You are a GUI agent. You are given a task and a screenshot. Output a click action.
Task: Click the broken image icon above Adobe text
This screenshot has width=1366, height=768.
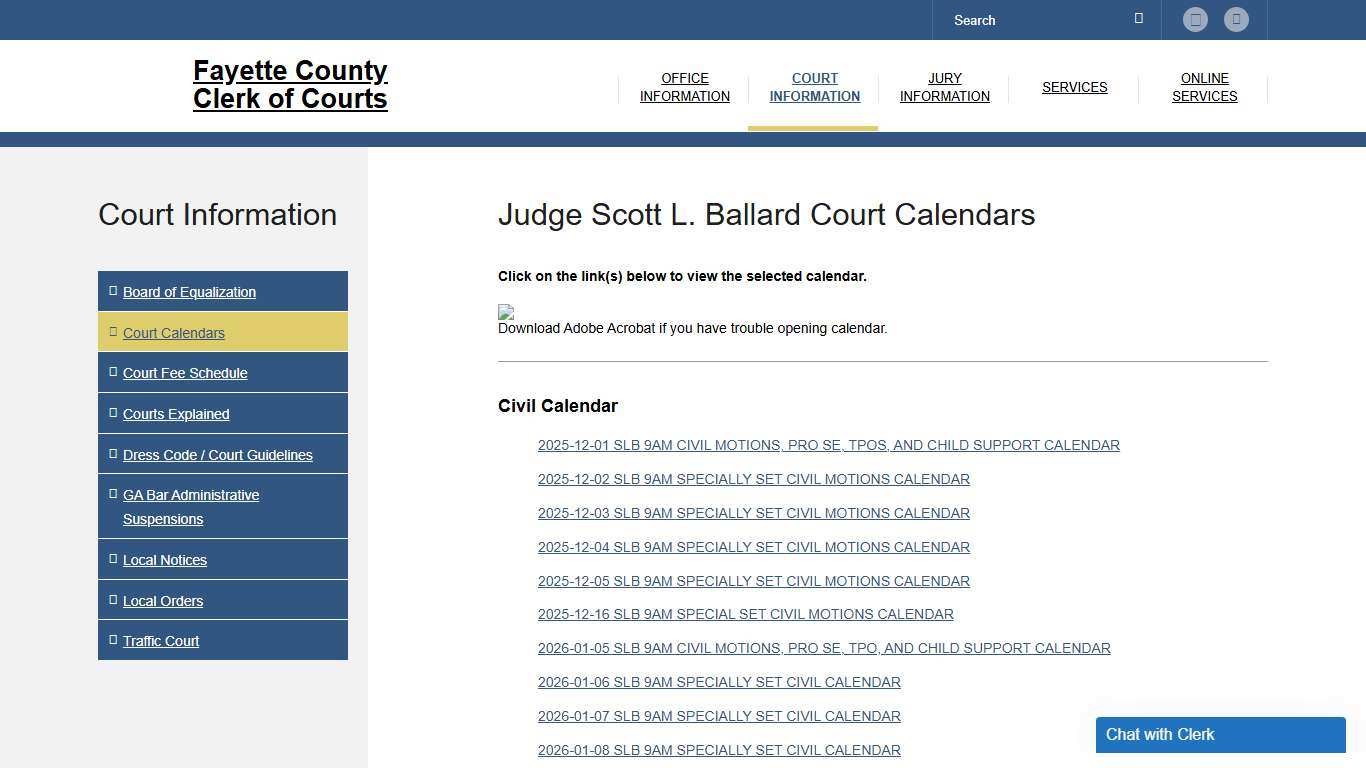(505, 311)
